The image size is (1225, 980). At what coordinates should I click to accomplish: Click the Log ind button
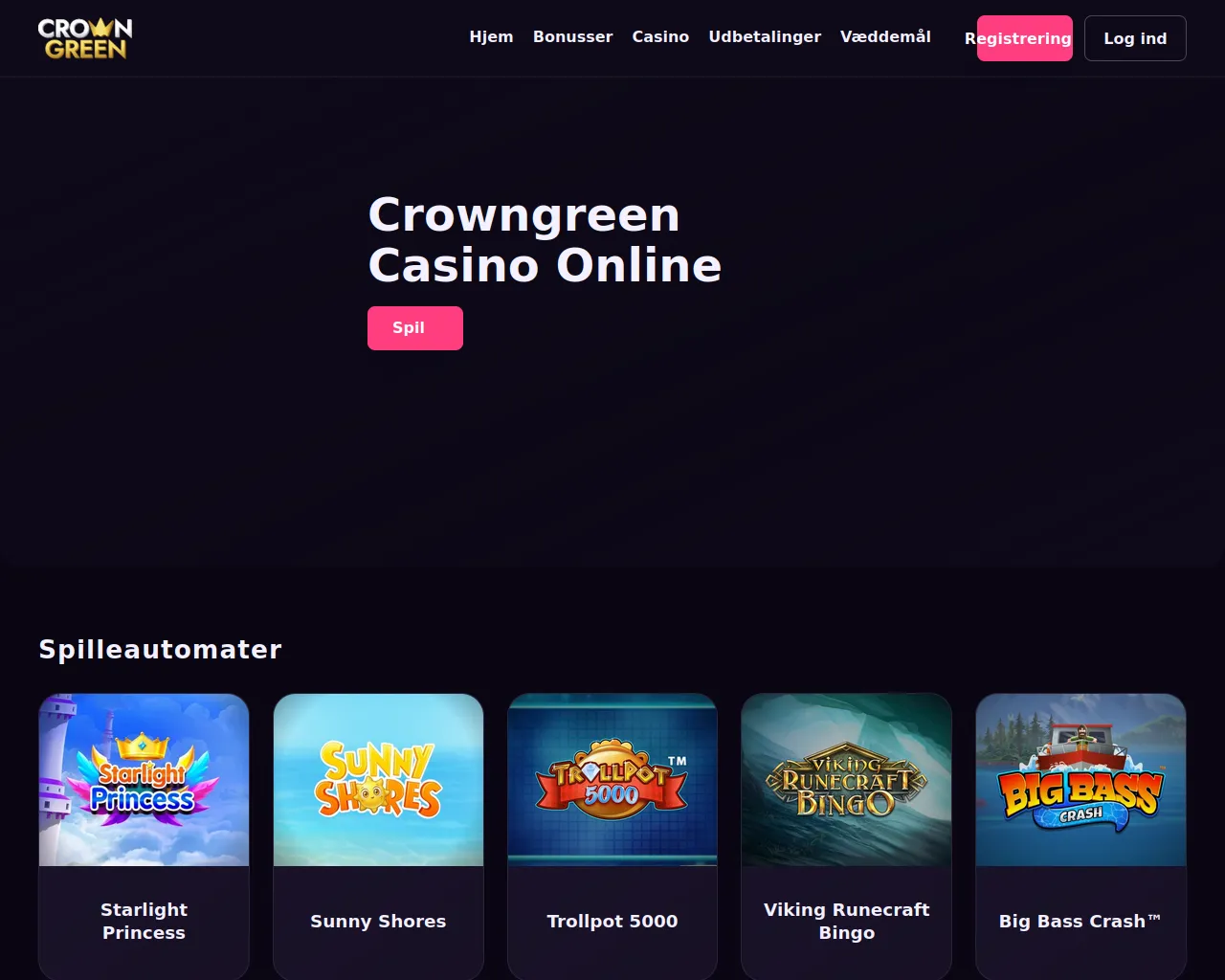pyautogui.click(x=1135, y=38)
